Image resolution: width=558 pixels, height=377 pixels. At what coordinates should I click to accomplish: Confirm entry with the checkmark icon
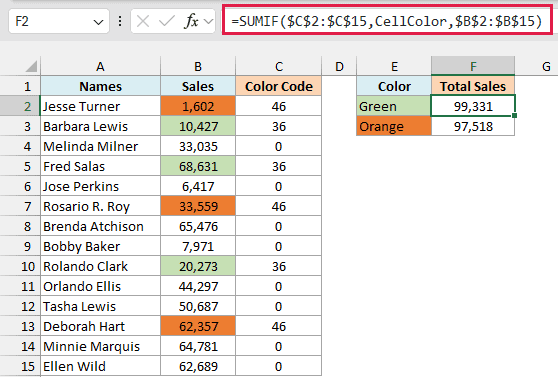[167, 21]
